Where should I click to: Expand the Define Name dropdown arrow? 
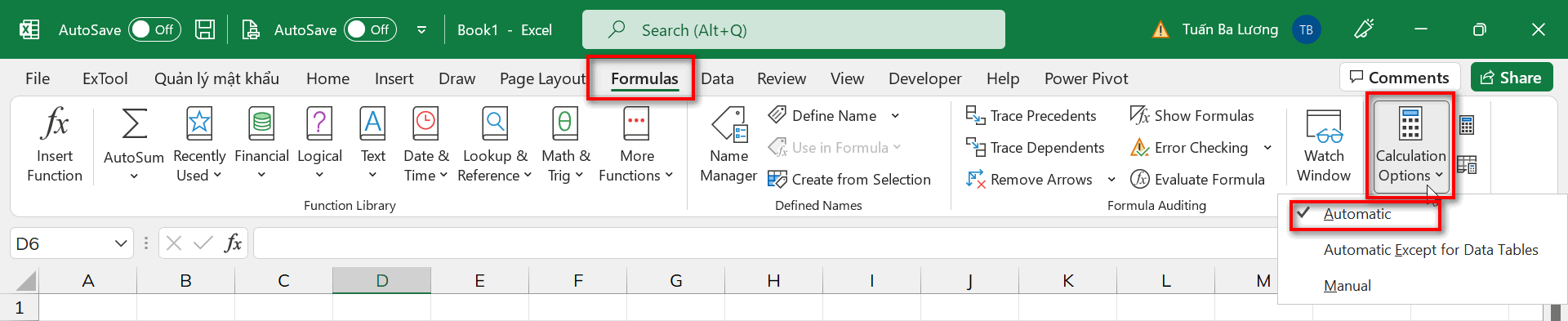895,116
